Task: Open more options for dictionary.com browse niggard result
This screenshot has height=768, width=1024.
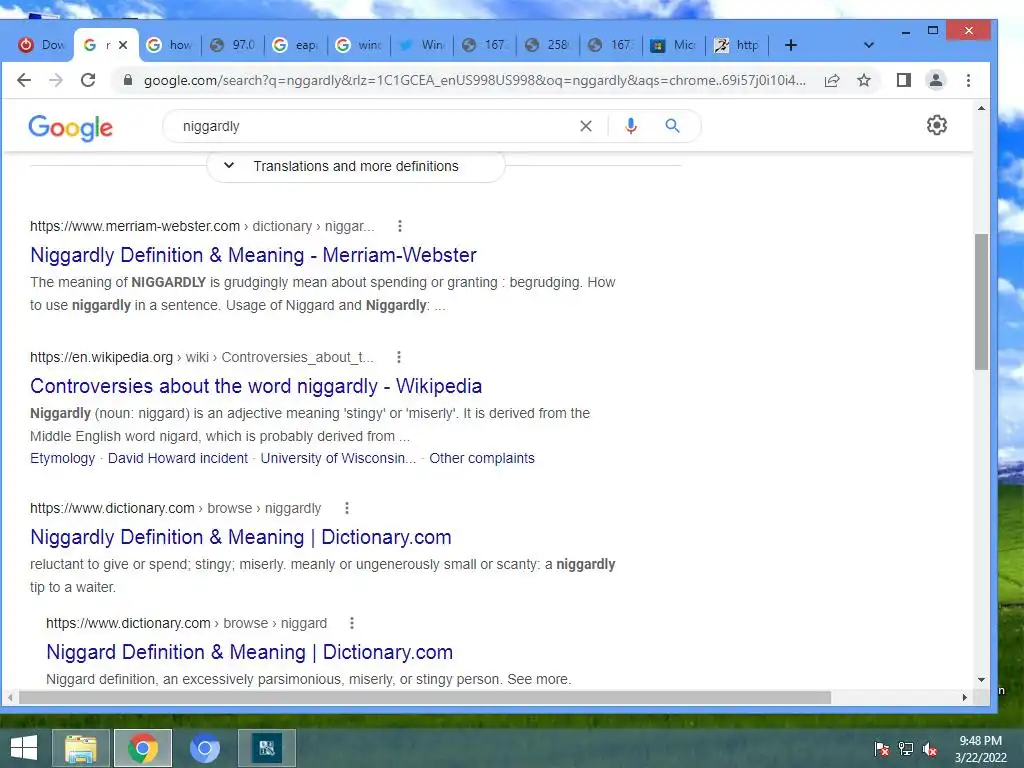Action: point(352,623)
